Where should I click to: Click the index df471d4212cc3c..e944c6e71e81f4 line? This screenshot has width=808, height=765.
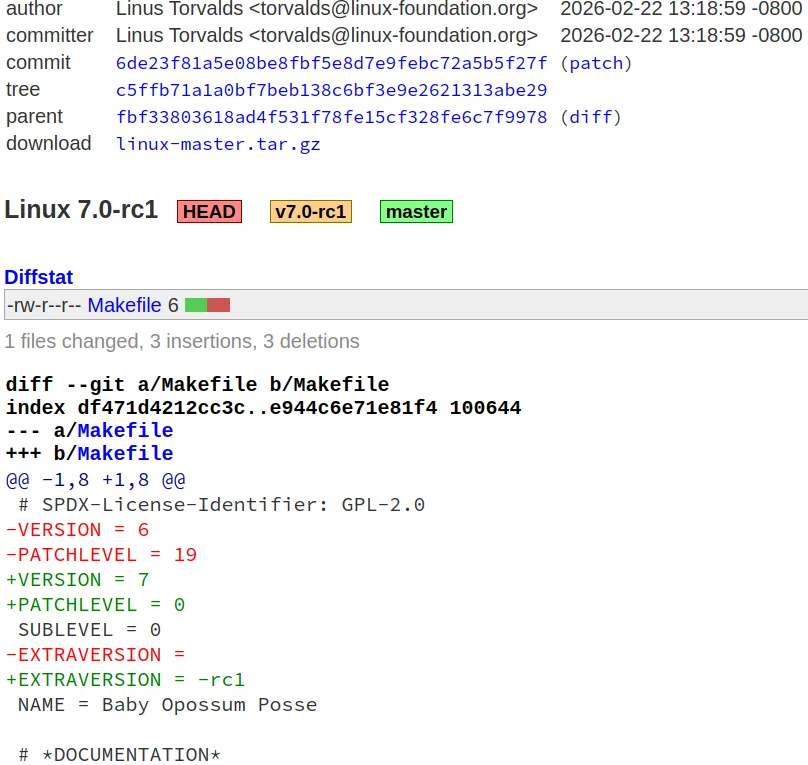263,407
